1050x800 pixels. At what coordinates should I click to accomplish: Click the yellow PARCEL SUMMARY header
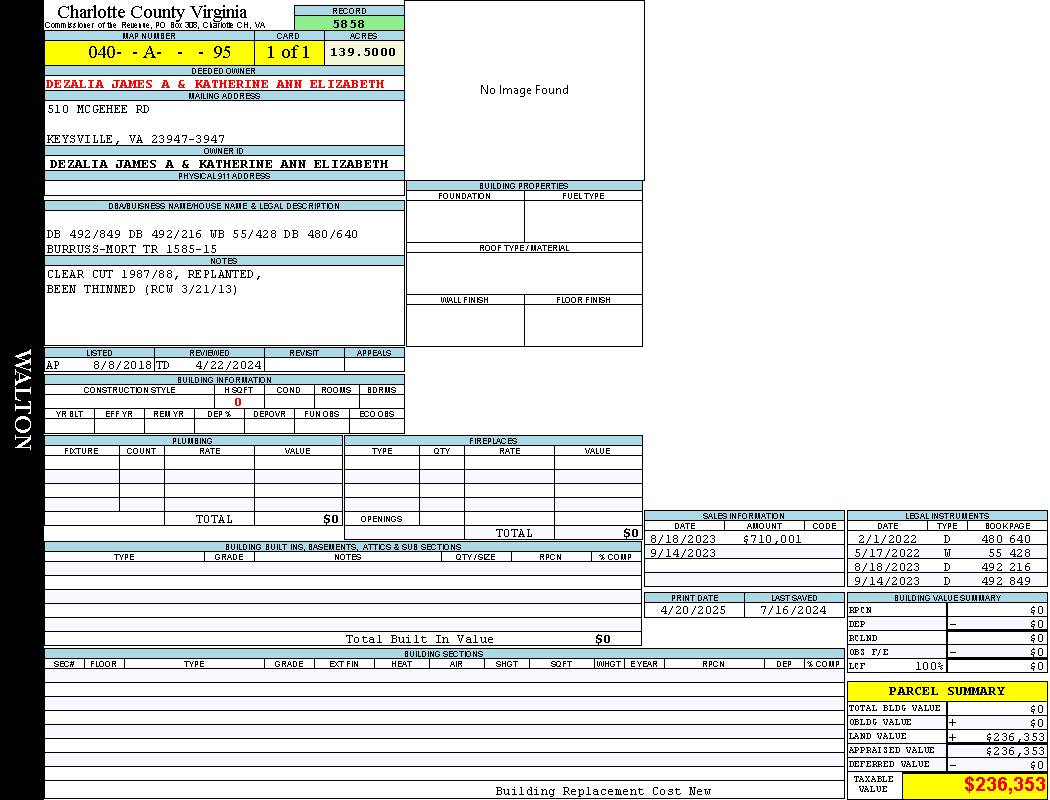[x=946, y=691]
